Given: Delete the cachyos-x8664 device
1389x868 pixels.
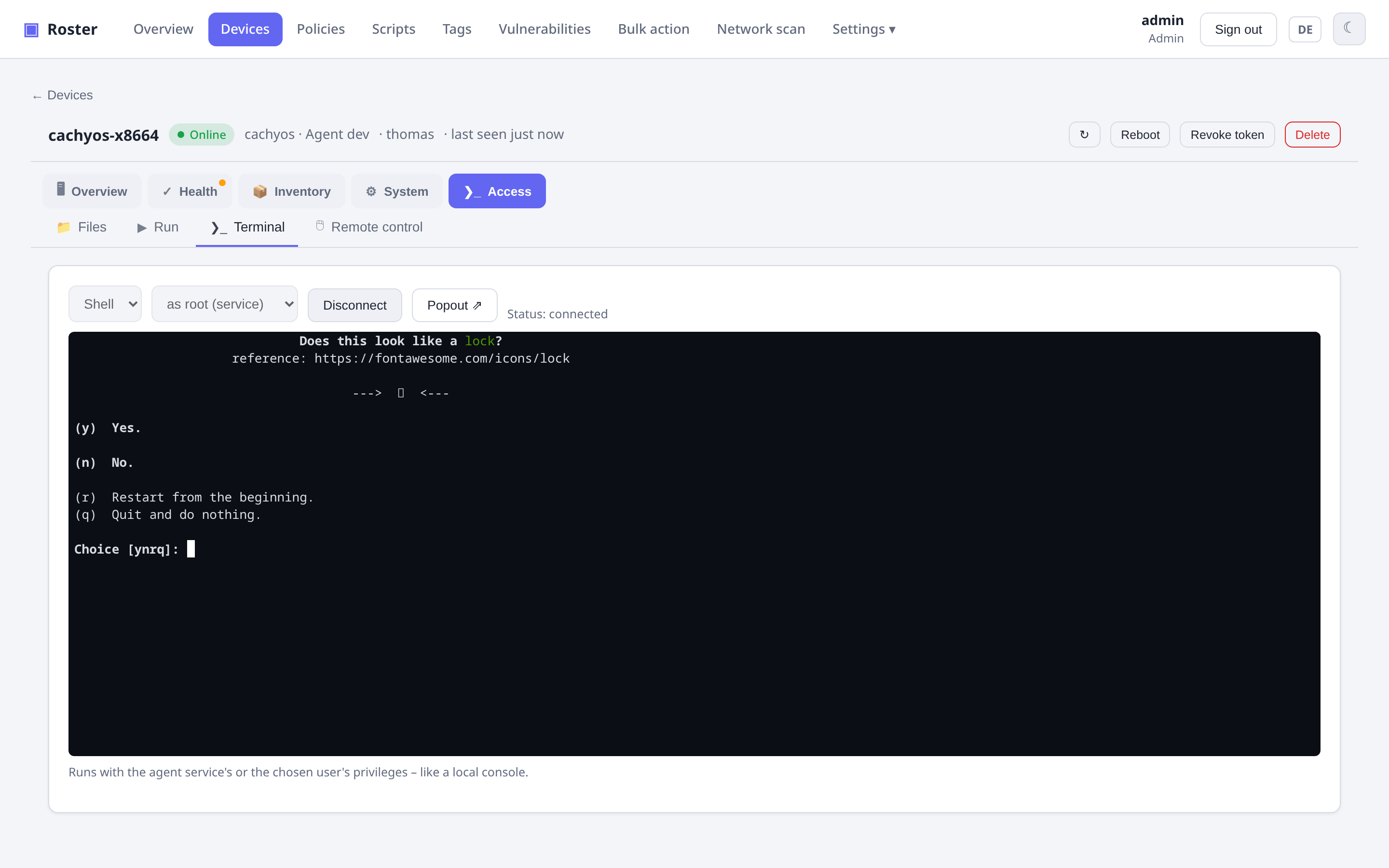Looking at the screenshot, I should tap(1312, 135).
